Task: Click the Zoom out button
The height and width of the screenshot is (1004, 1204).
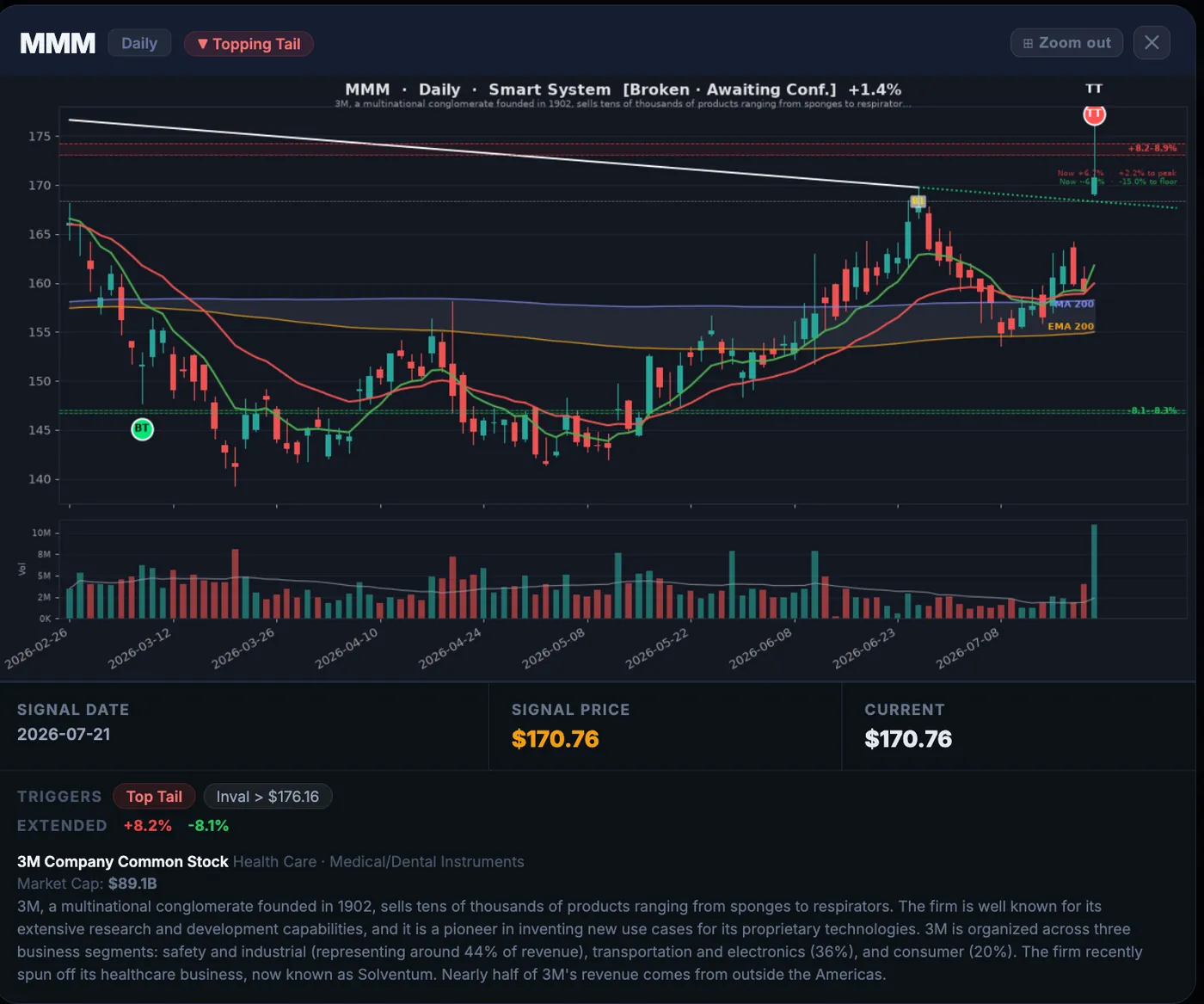Action: (1066, 43)
